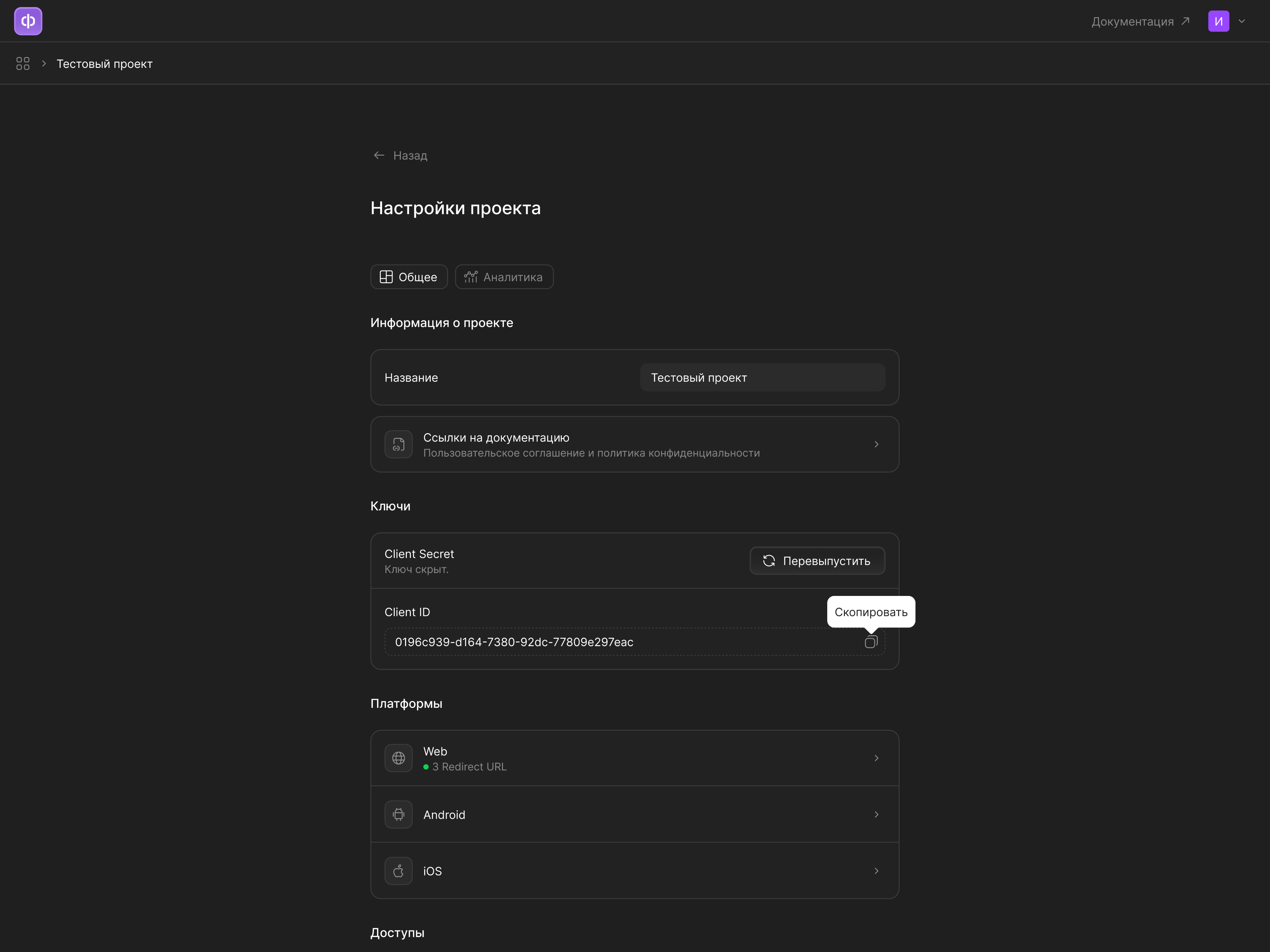Open the projects grid icon in breadcrumb

point(23,64)
